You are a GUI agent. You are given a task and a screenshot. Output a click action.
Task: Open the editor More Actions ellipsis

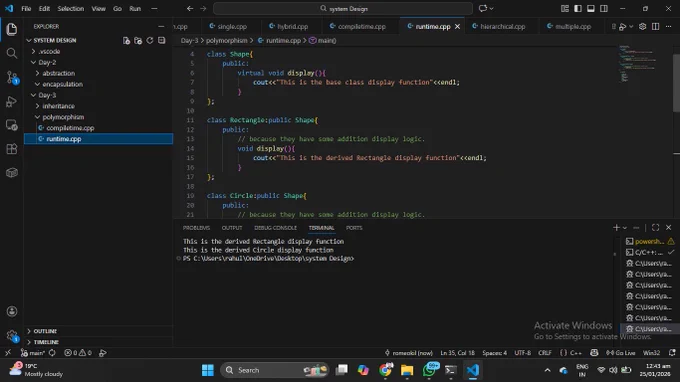click(x=668, y=26)
